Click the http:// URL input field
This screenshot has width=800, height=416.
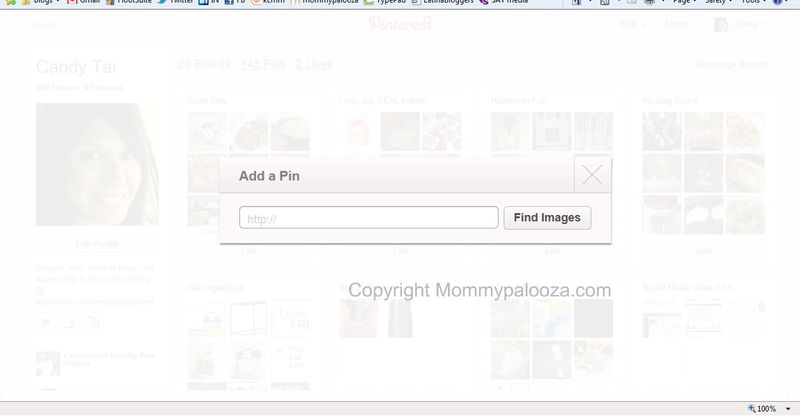coord(368,218)
